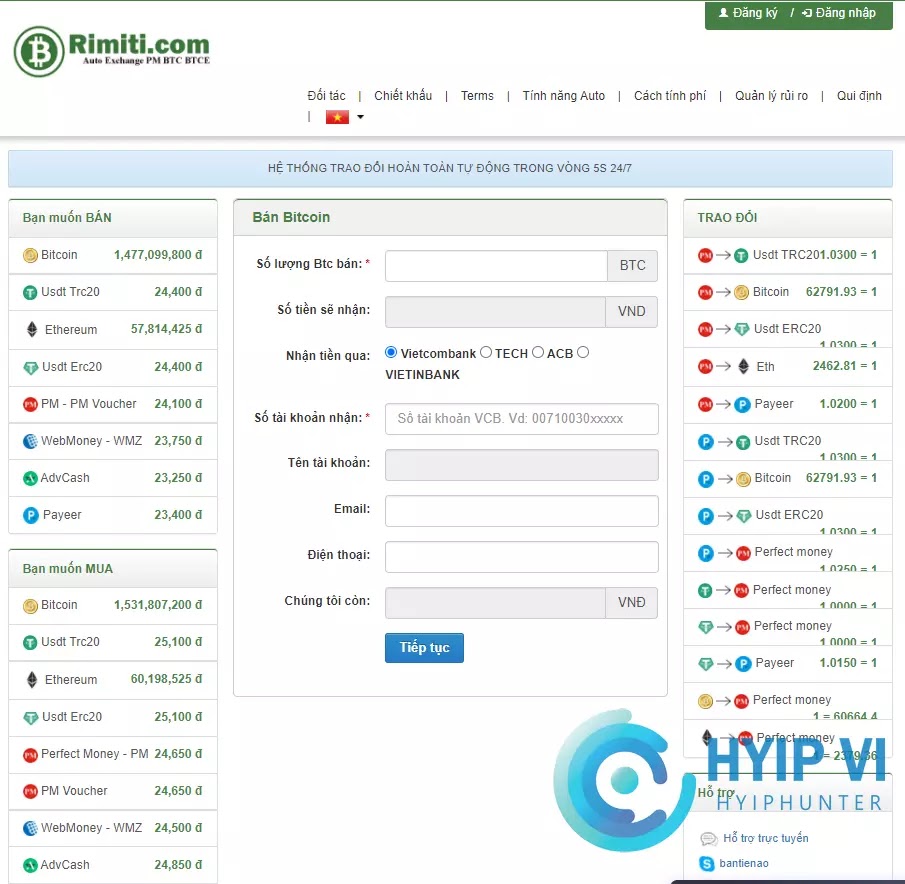Select the ACB bank radio button
This screenshot has height=884, width=905.
538,352
